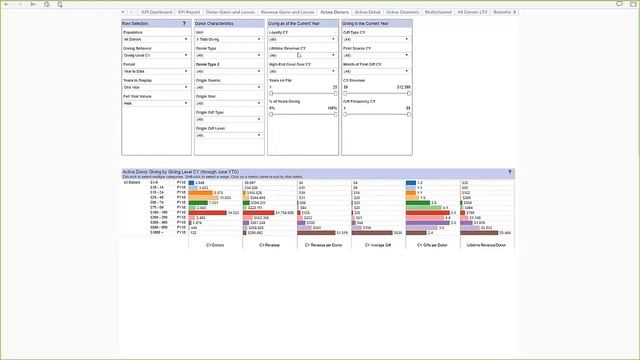Expand the Donor Type dropdown
The width and height of the screenshot is (640, 360).
[x=229, y=55]
